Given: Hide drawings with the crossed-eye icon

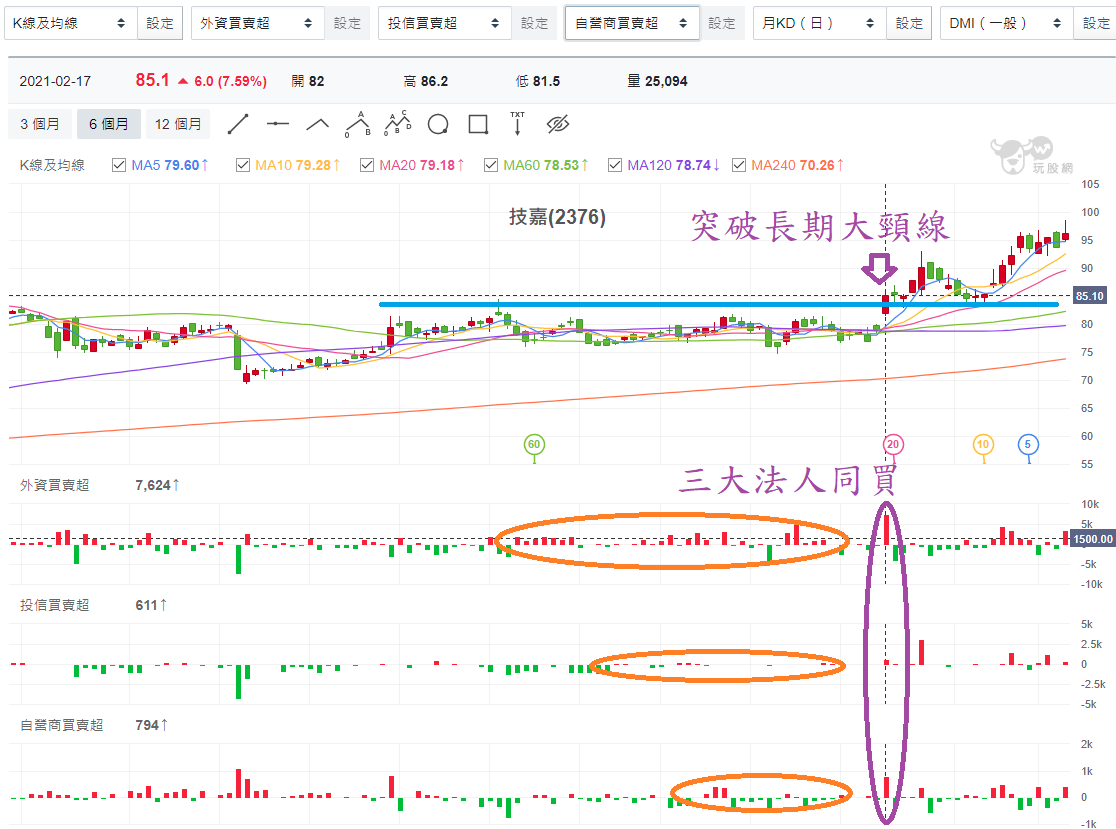Looking at the screenshot, I should pyautogui.click(x=557, y=124).
